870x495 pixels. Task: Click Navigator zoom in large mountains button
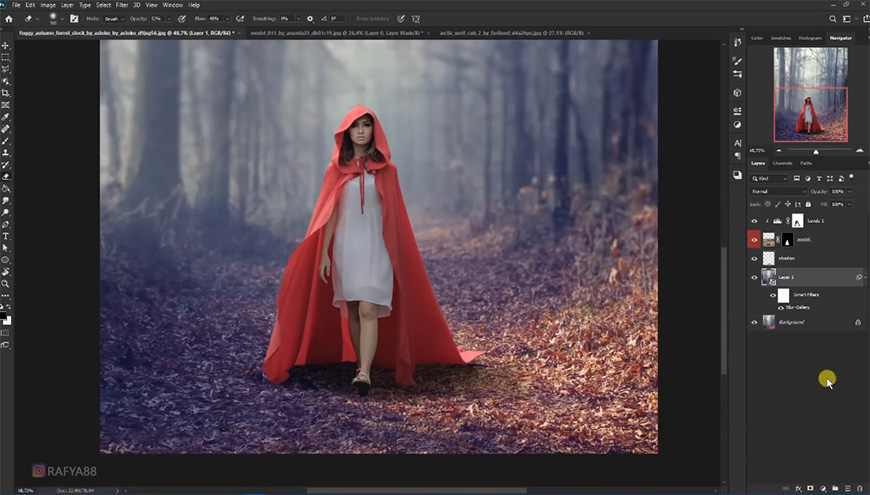(859, 151)
